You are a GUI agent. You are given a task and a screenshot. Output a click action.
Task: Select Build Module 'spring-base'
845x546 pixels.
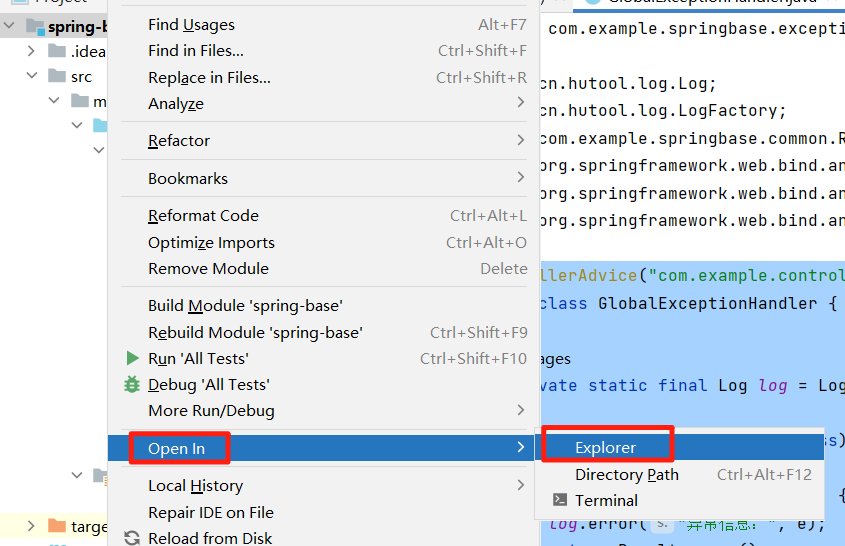click(x=324, y=306)
